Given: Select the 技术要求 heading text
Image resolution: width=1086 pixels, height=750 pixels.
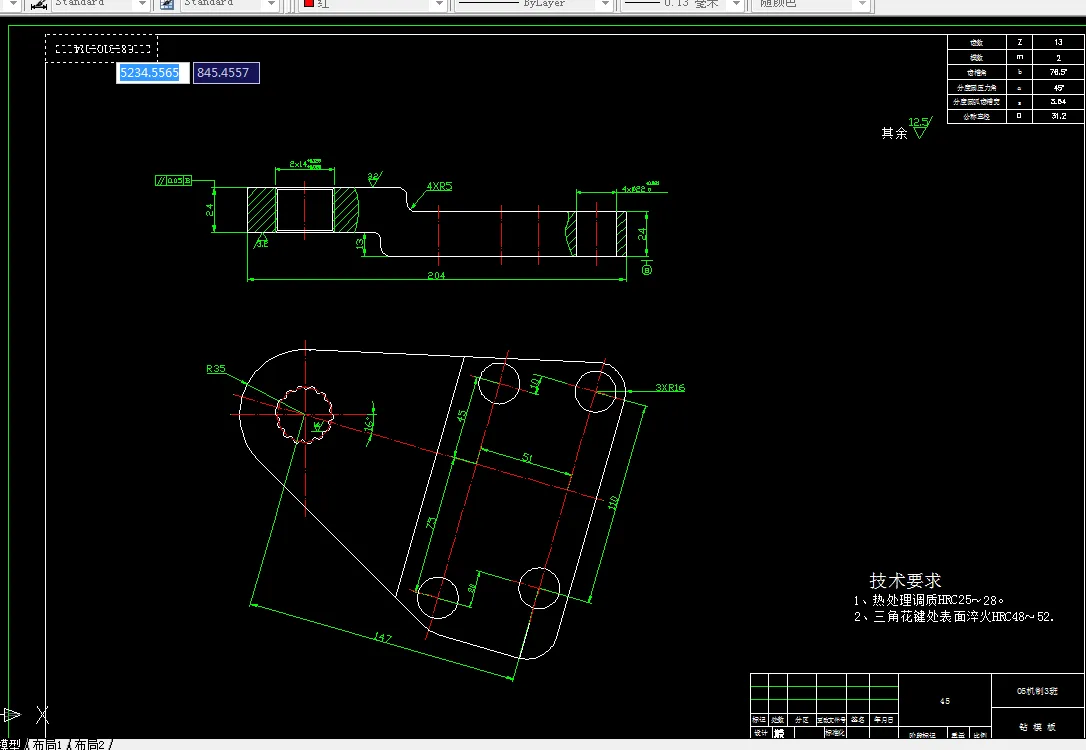Looking at the screenshot, I should (905, 580).
